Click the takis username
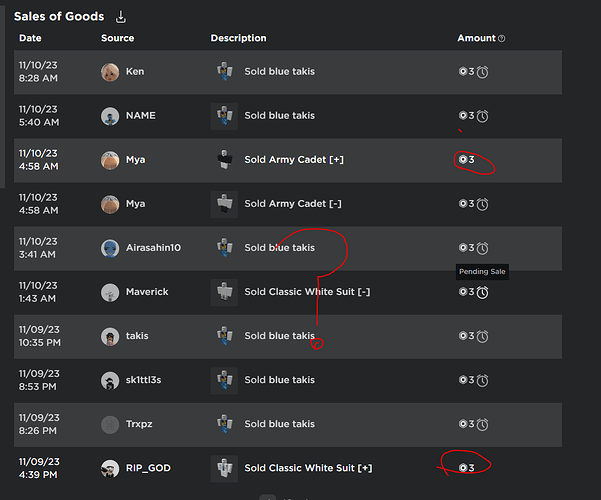The image size is (601, 500). (137, 336)
